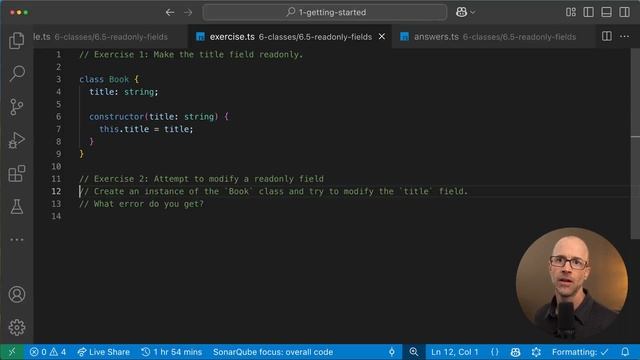Click the constructor keyword on line 6
The image size is (640, 360).
116,117
